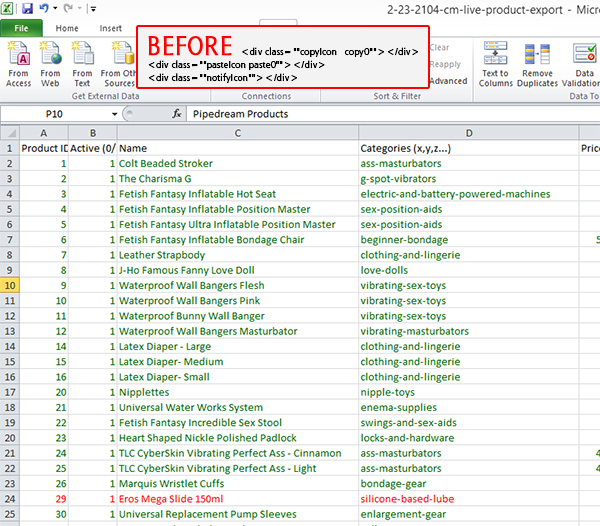Click red cell Eros Mega Slide 150ml
The height and width of the screenshot is (526, 600).
pos(238,499)
